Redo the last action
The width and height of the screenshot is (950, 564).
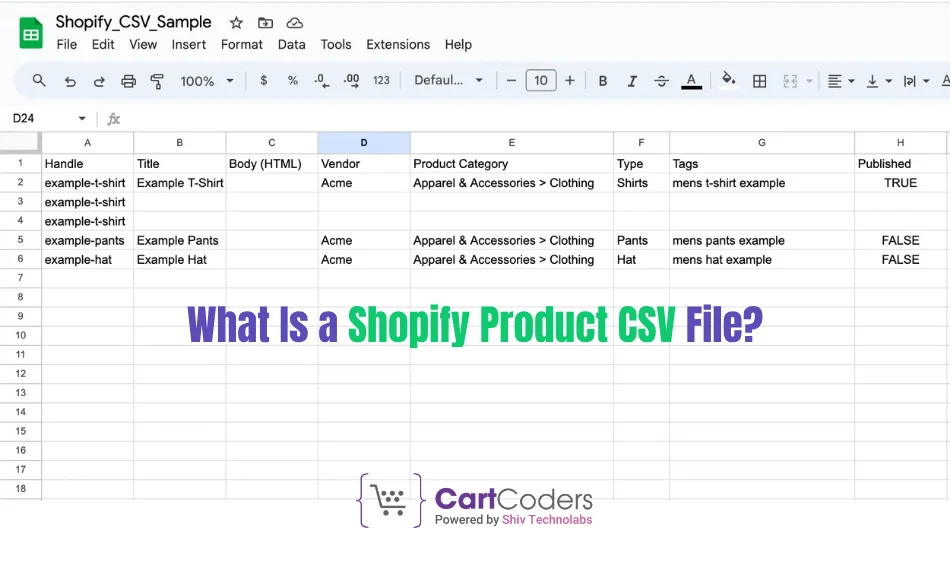tap(99, 81)
